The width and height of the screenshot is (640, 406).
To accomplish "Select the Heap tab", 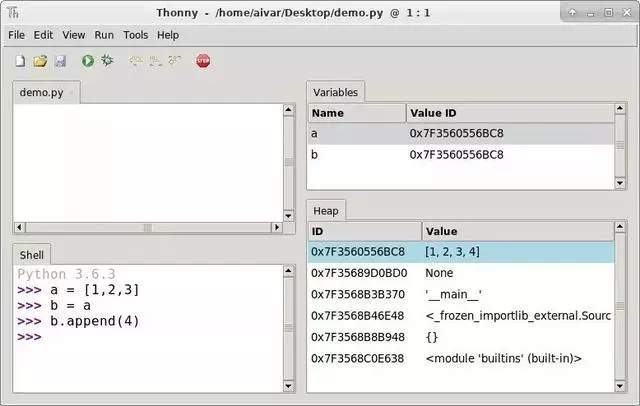I will pyautogui.click(x=326, y=211).
